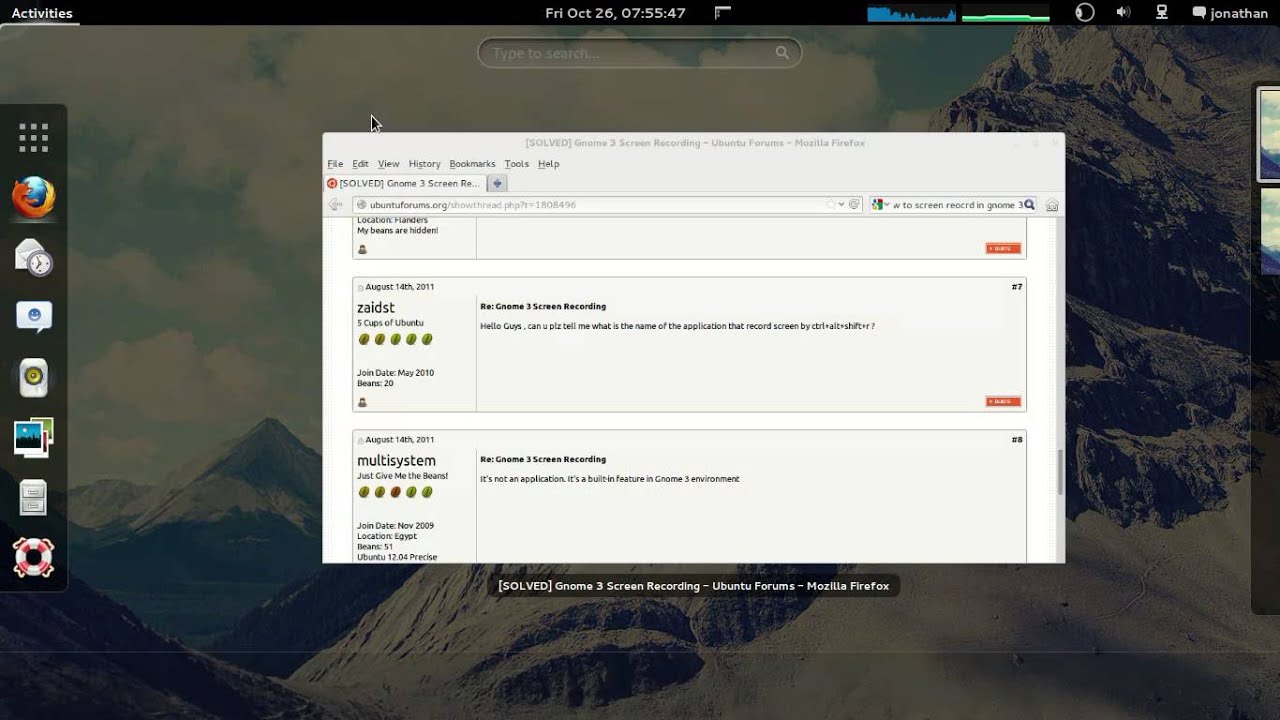Open the lifebuoy Help app in dash
The image size is (1280, 720).
[33, 557]
